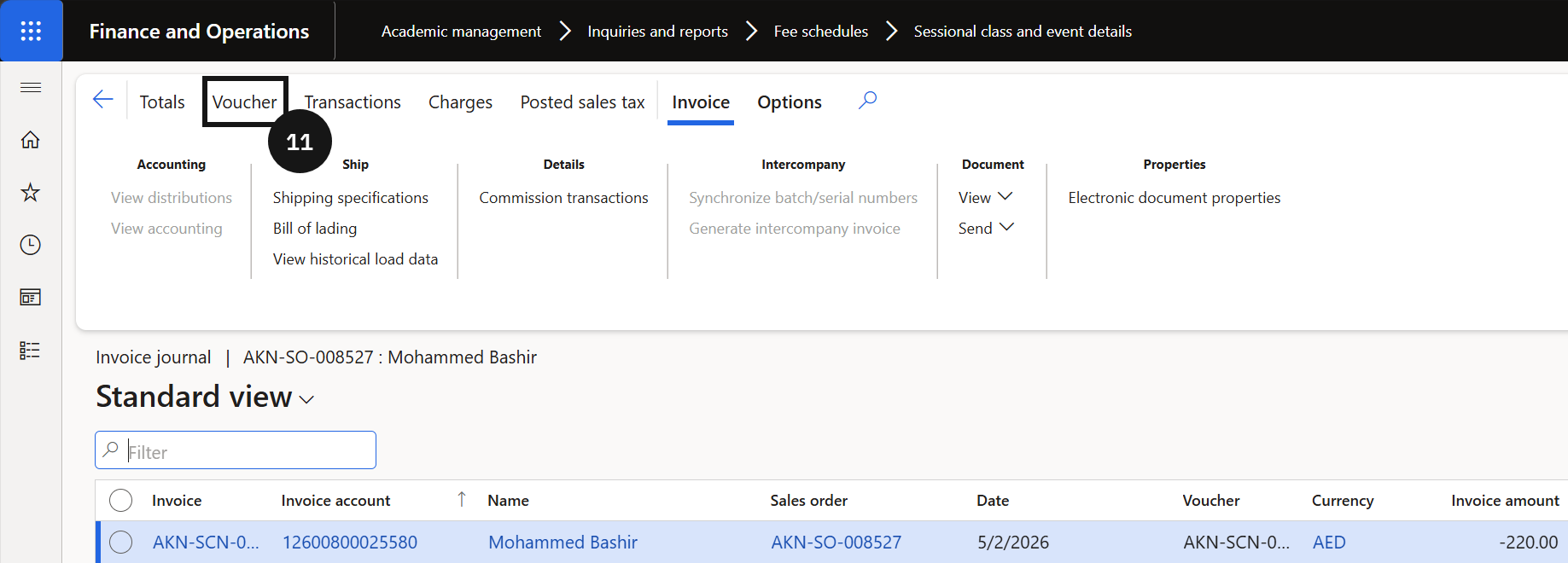This screenshot has height=563, width=1568.
Task: Open Commission transactions
Action: pos(564,198)
